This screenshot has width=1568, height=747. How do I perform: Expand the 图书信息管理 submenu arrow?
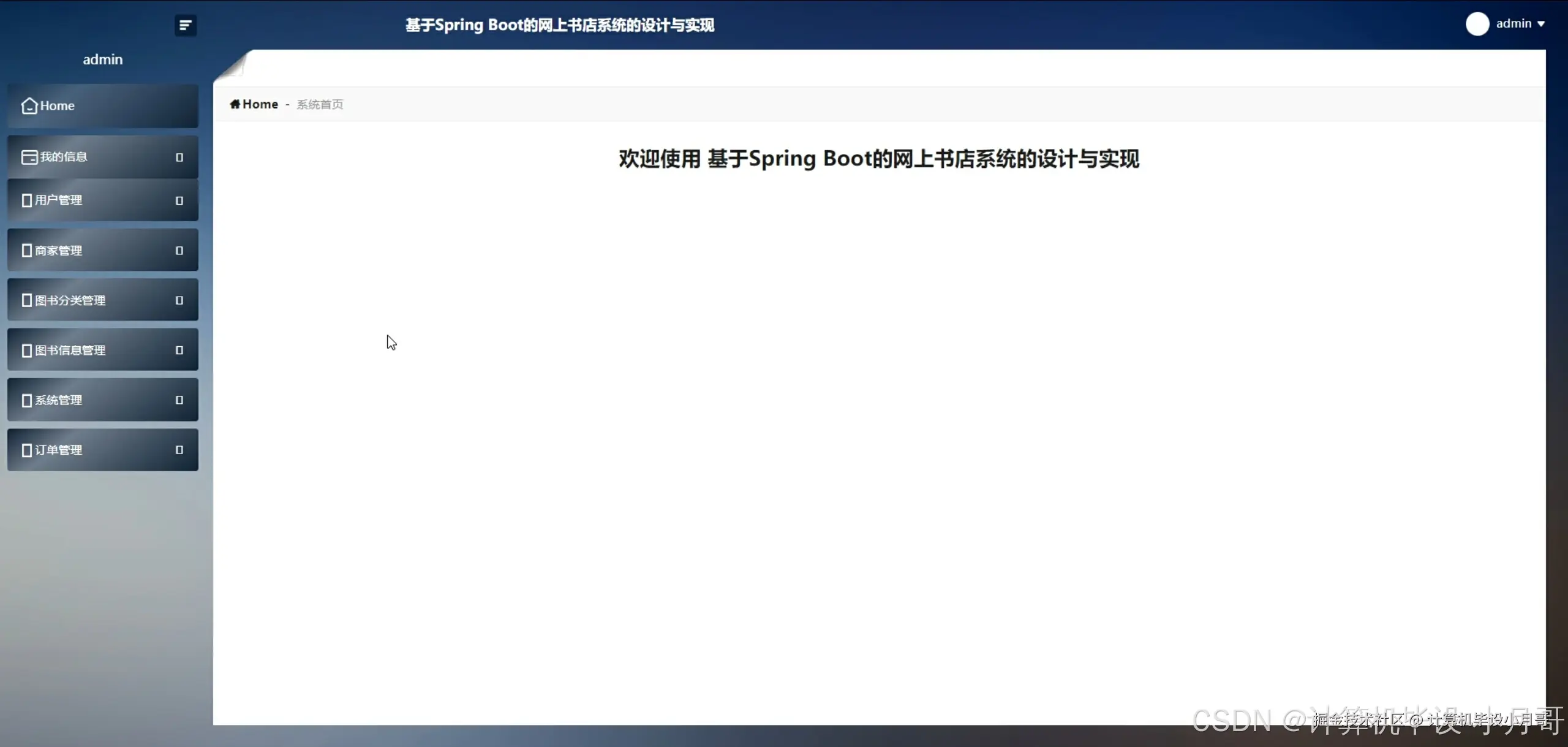[x=179, y=351]
